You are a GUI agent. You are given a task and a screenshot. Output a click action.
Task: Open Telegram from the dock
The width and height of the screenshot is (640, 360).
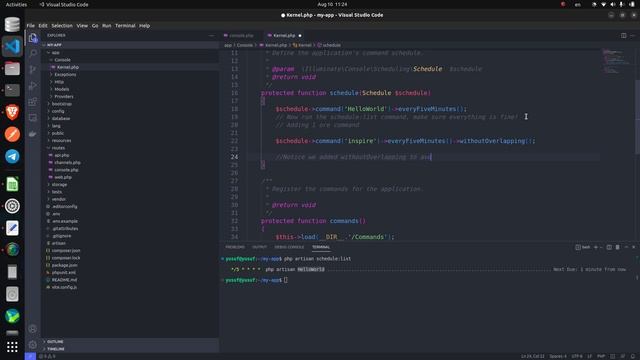point(12,156)
